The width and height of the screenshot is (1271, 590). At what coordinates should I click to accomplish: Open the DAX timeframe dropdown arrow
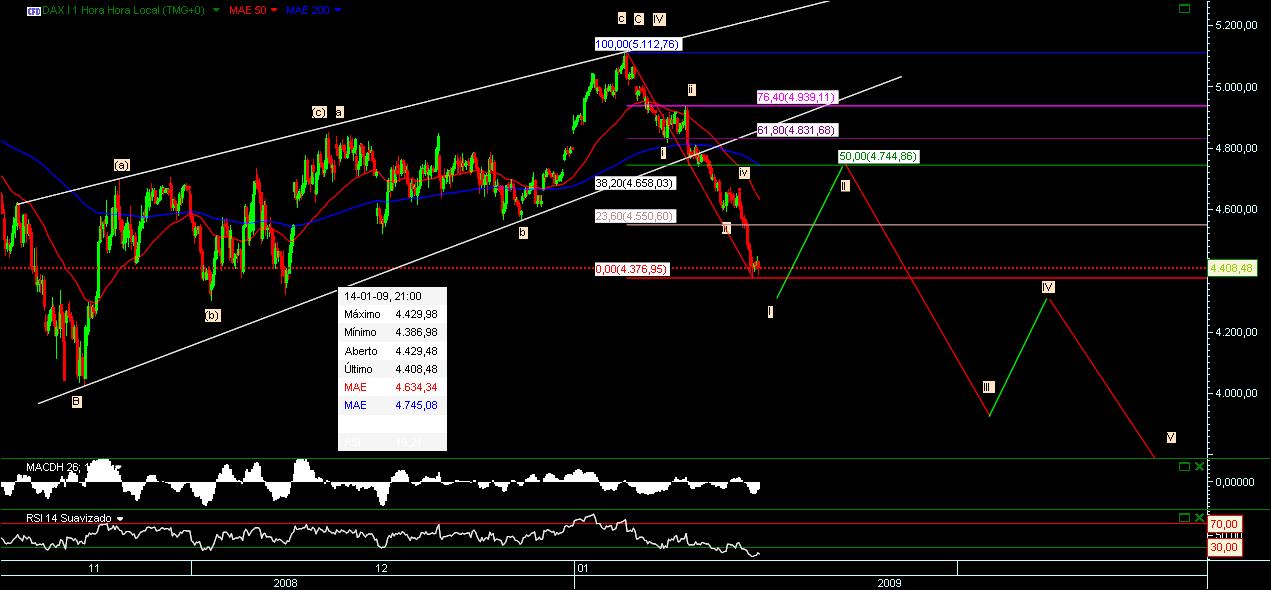coord(217,9)
